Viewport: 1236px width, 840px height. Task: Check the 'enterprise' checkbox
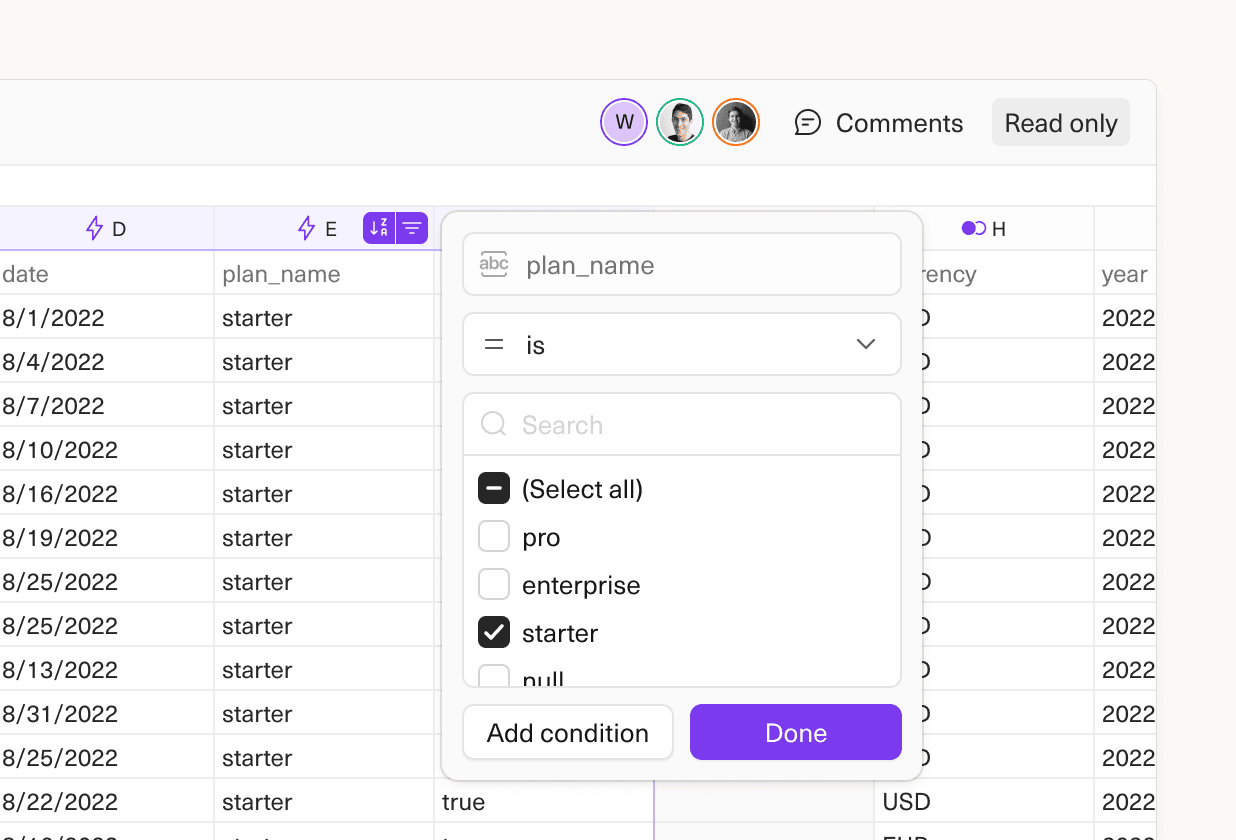(494, 584)
